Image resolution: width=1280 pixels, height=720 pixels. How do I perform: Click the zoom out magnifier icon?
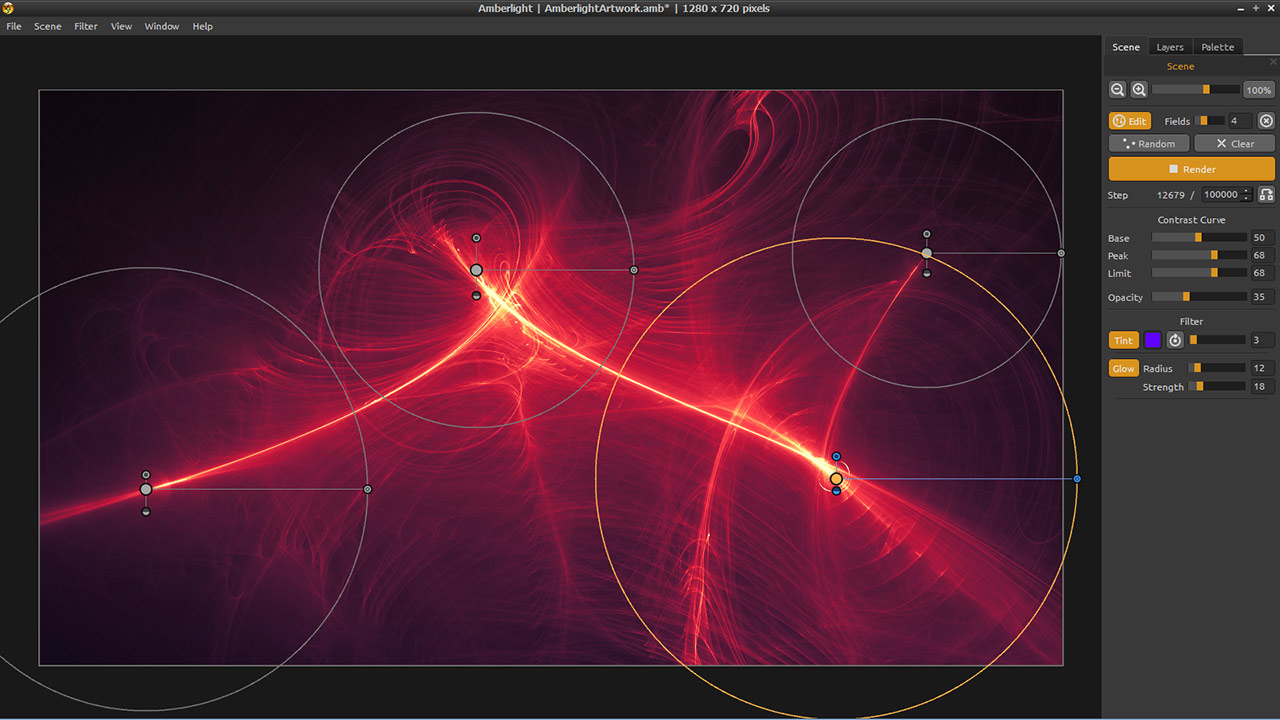click(1118, 90)
